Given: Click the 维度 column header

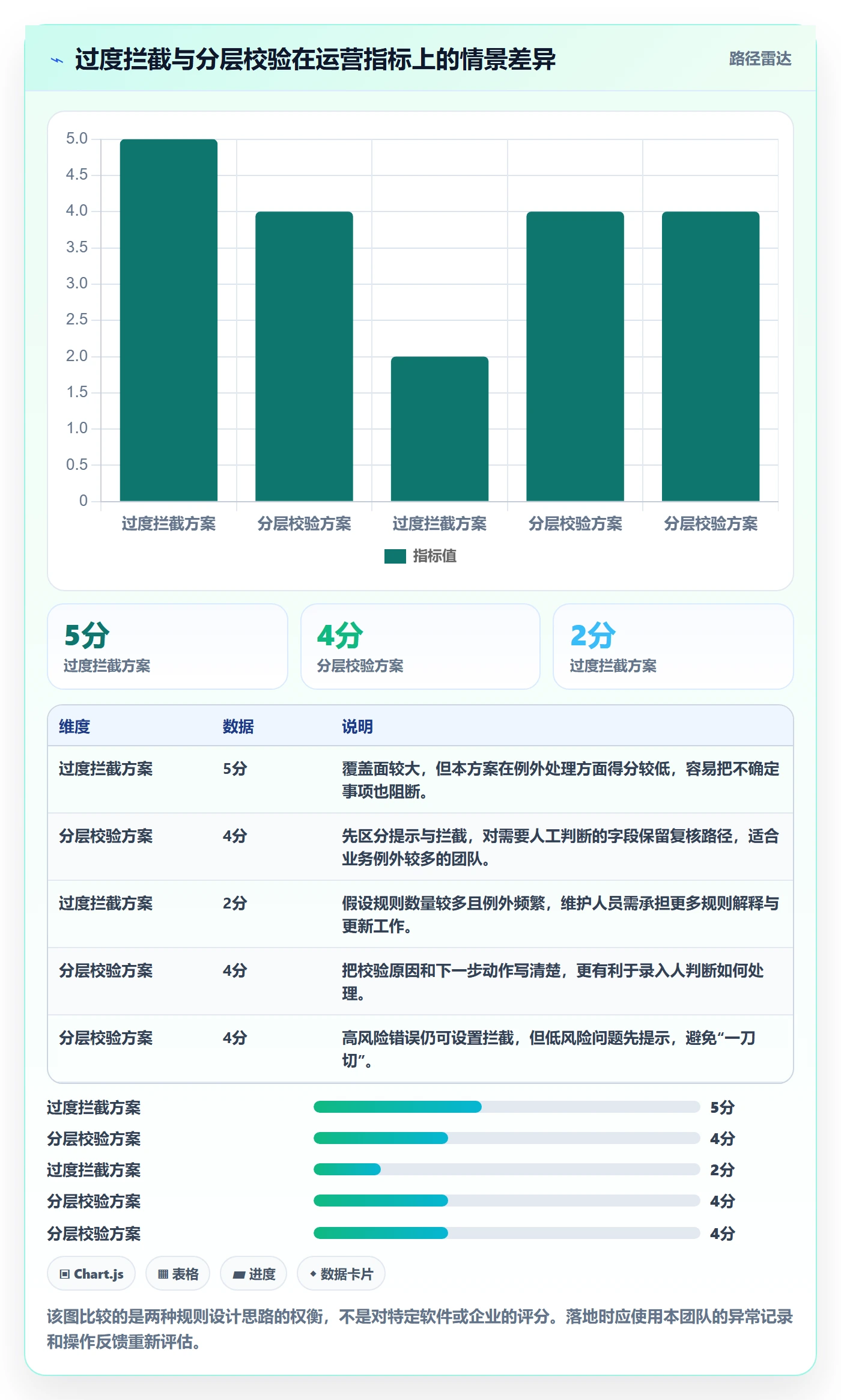Looking at the screenshot, I should pos(74,726).
